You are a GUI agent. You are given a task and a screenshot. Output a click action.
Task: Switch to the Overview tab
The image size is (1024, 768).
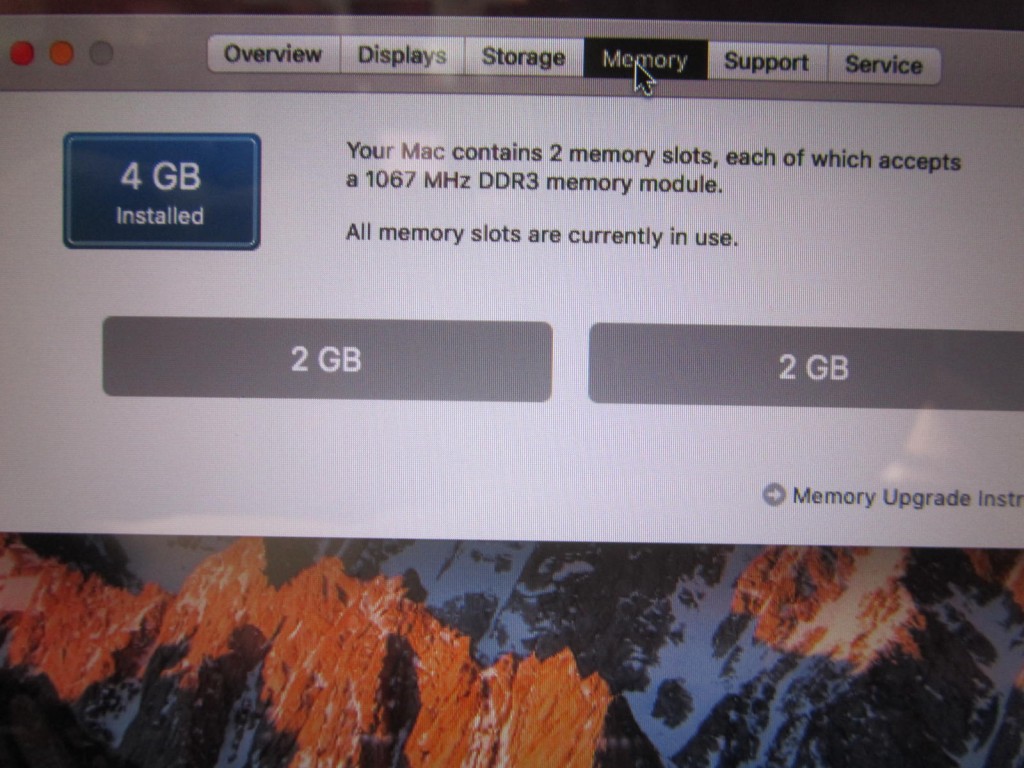[273, 54]
